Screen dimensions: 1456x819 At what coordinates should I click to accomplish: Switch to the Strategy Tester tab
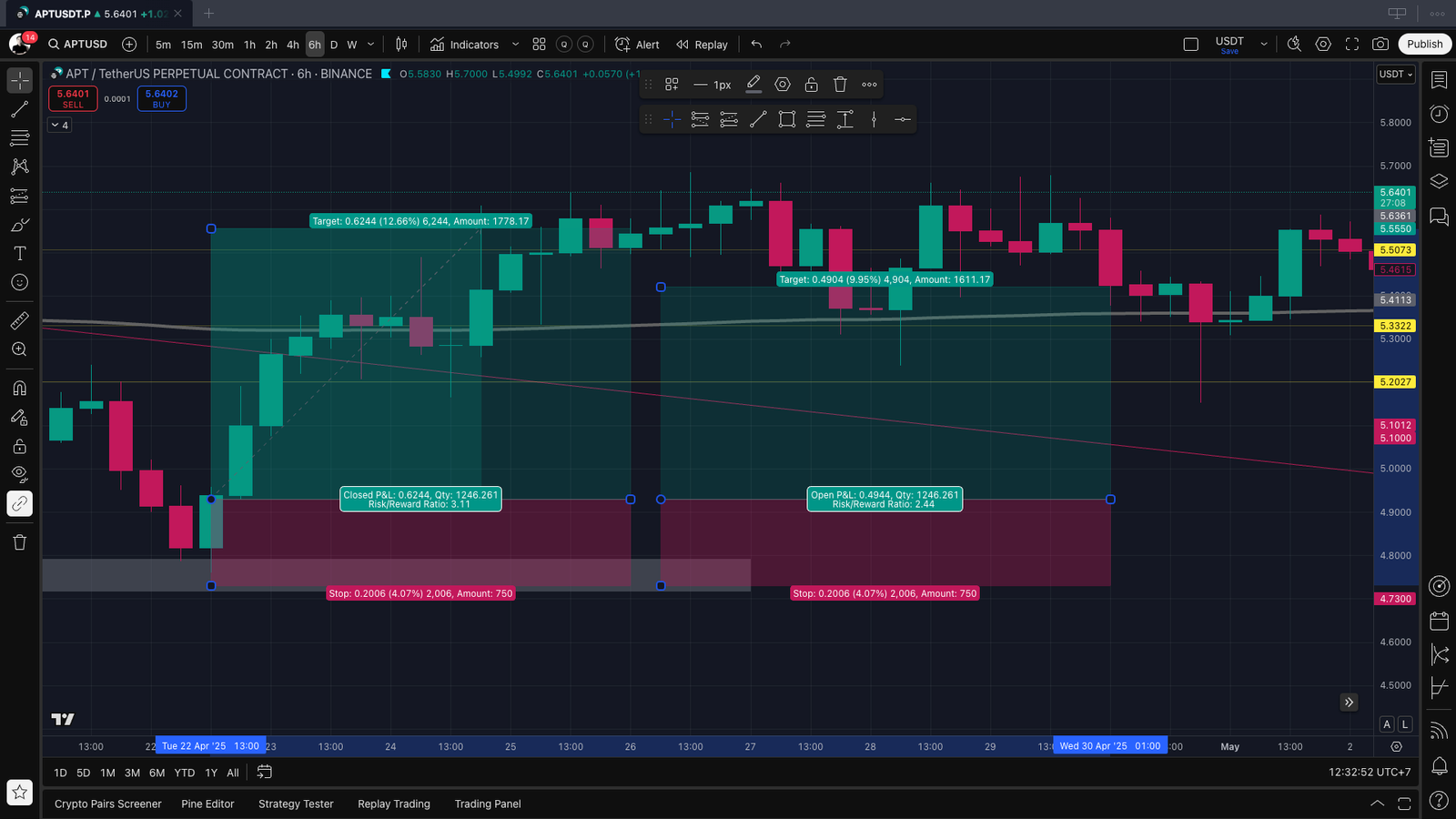click(296, 804)
